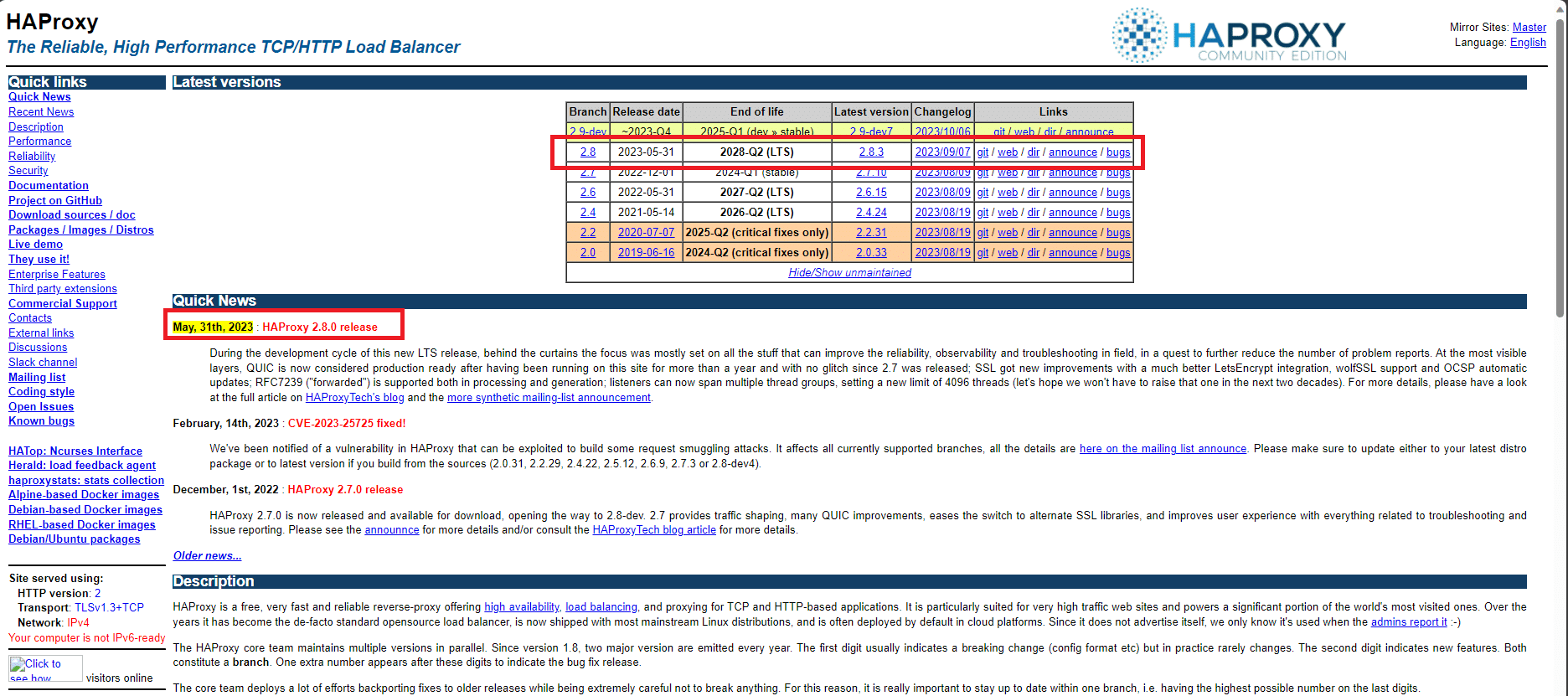Toggle Hide/Show unmaintained versions
The height and width of the screenshot is (696, 1568).
(849, 272)
